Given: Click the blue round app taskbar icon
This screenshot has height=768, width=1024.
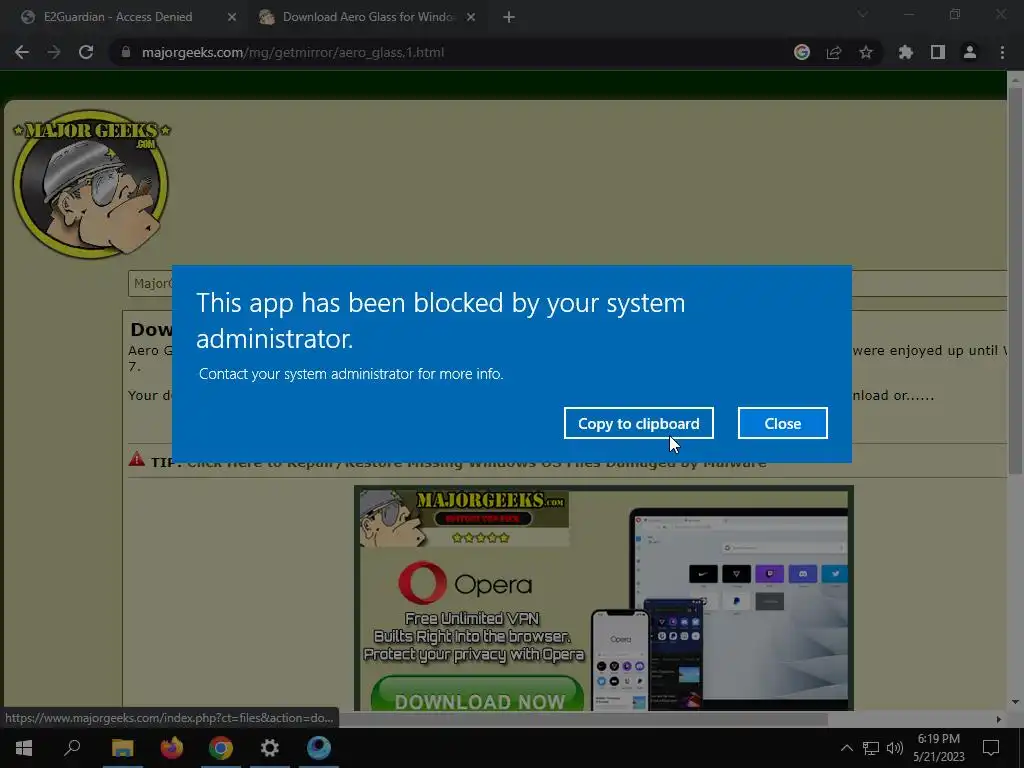Looking at the screenshot, I should click(x=319, y=748).
